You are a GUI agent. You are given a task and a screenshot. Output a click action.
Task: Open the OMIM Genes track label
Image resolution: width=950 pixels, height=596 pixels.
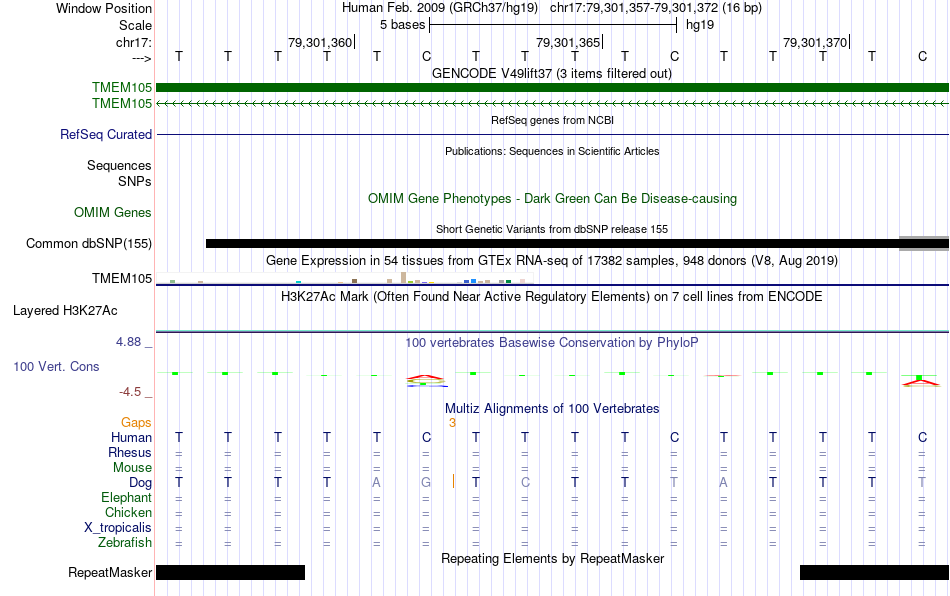tap(112, 213)
